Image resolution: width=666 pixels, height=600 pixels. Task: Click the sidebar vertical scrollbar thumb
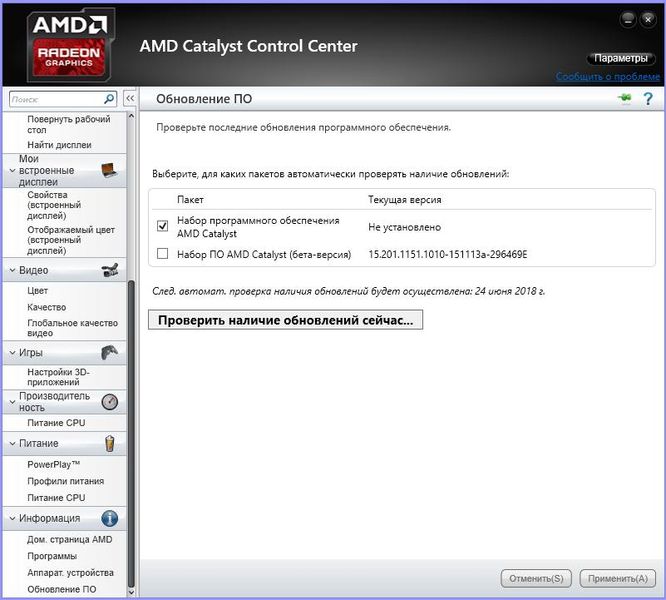[131, 433]
